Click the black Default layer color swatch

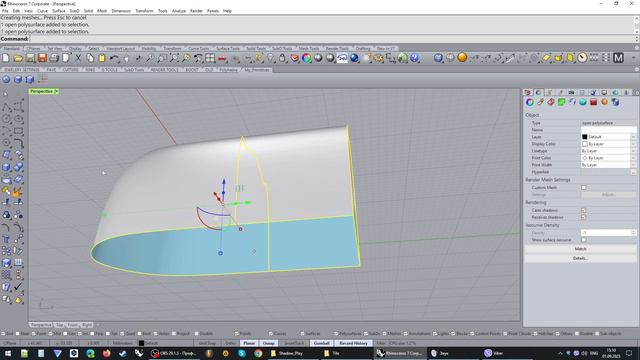(584, 137)
